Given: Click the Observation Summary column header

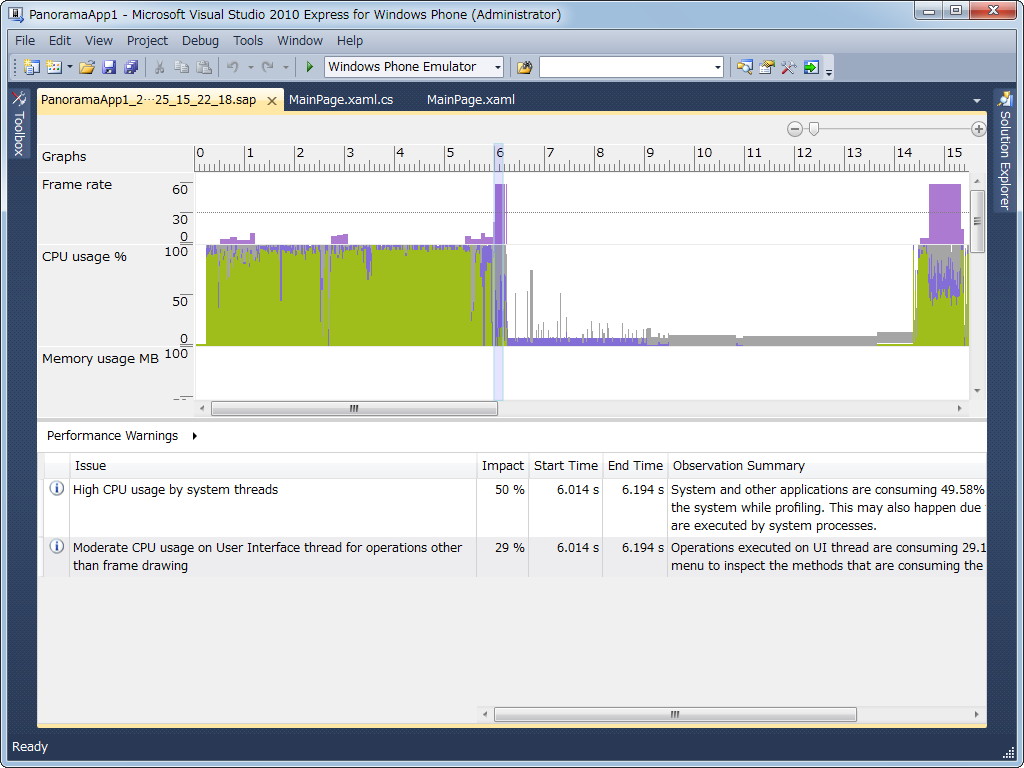Looking at the screenshot, I should 827,466.
